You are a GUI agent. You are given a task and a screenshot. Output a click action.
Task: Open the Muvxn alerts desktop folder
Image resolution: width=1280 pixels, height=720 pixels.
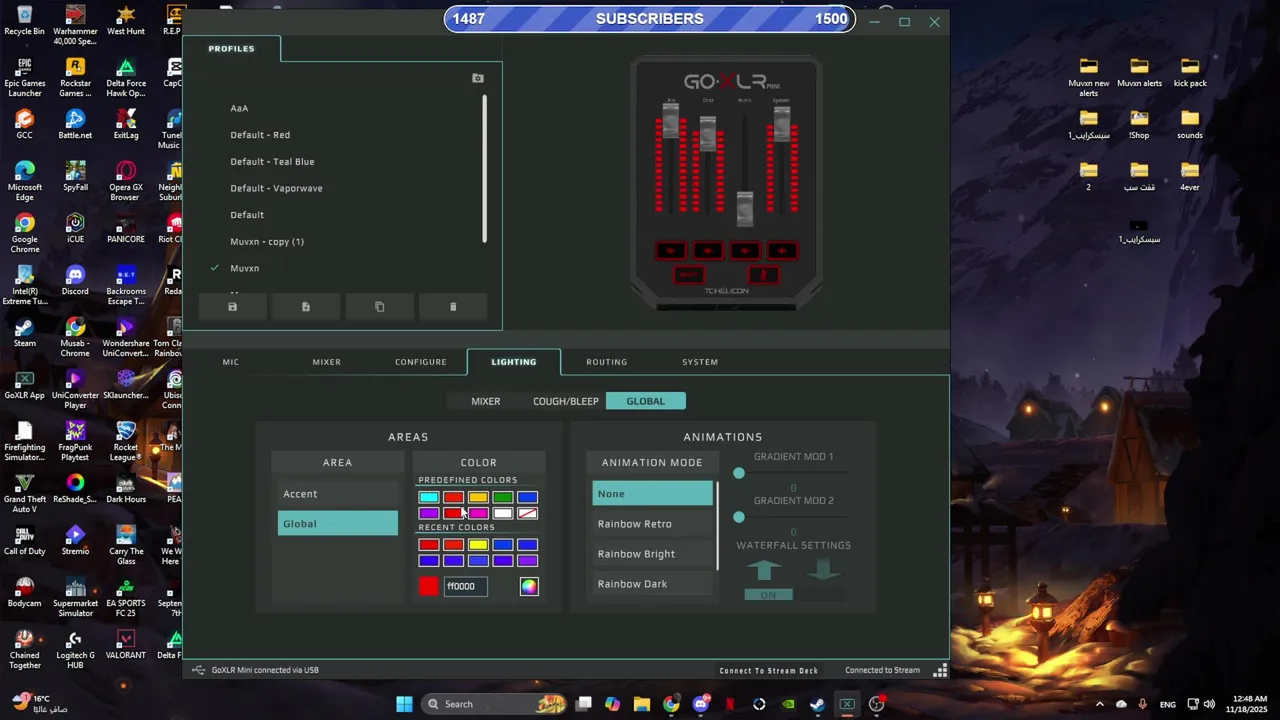[1139, 72]
